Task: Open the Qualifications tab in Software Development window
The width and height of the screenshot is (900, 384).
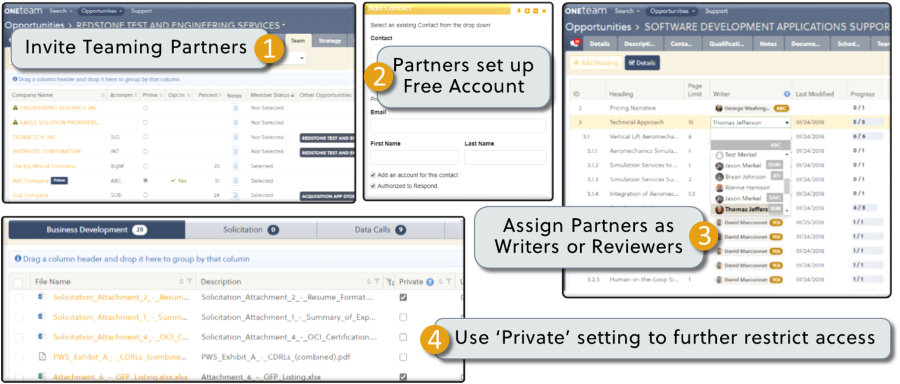Action: tap(727, 44)
